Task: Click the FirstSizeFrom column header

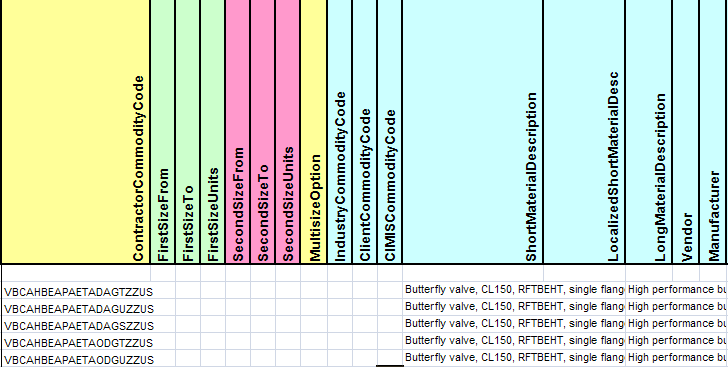Action: pos(163,132)
